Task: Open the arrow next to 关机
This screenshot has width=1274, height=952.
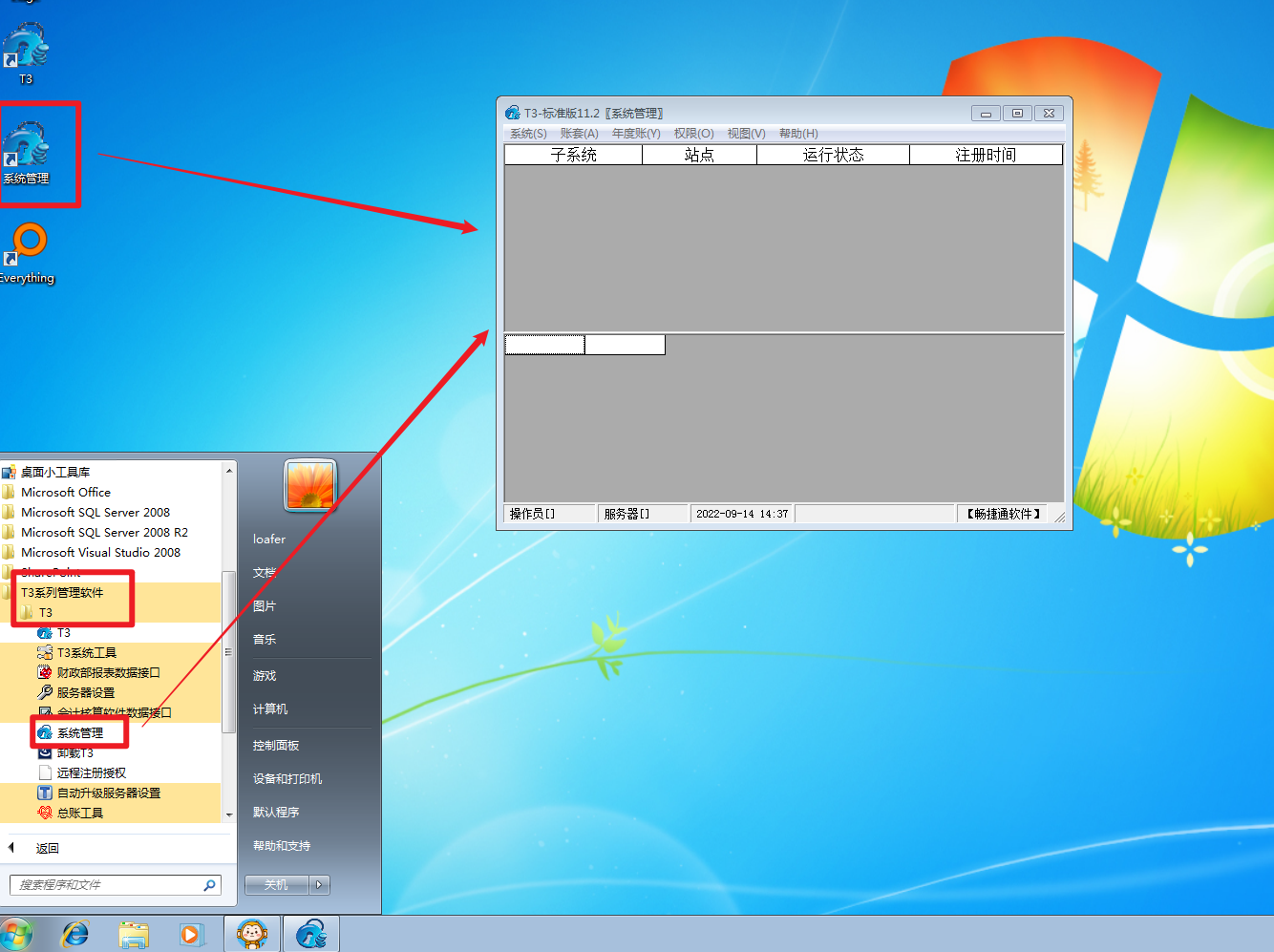Action: coord(321,885)
